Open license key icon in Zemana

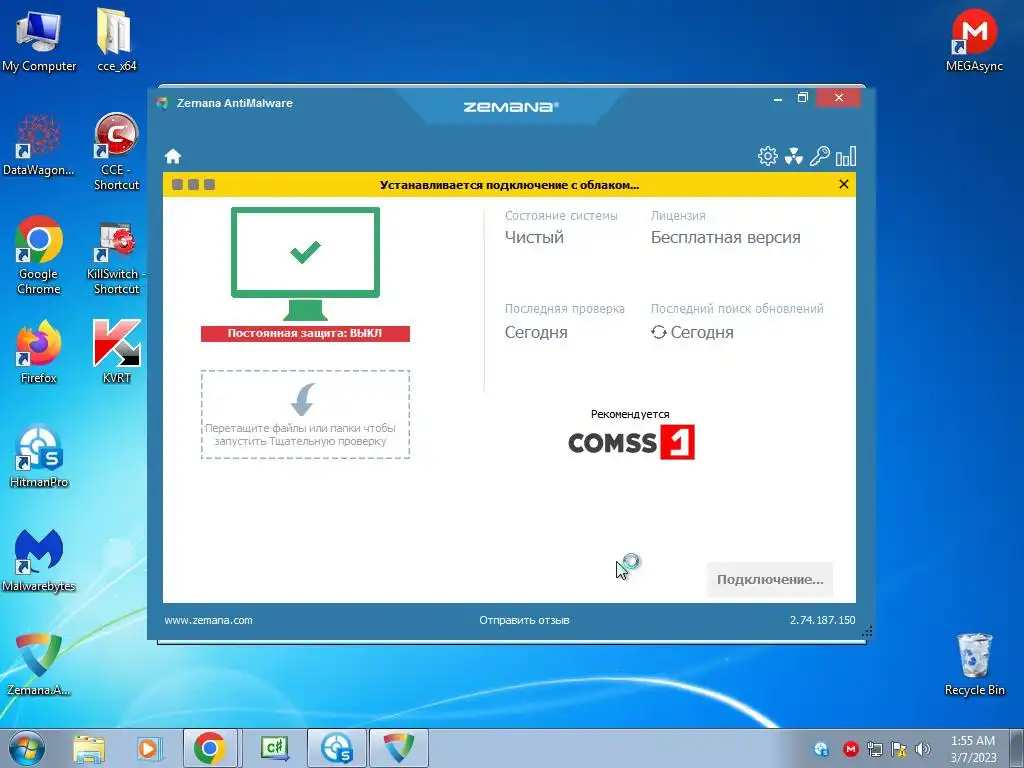tap(820, 156)
